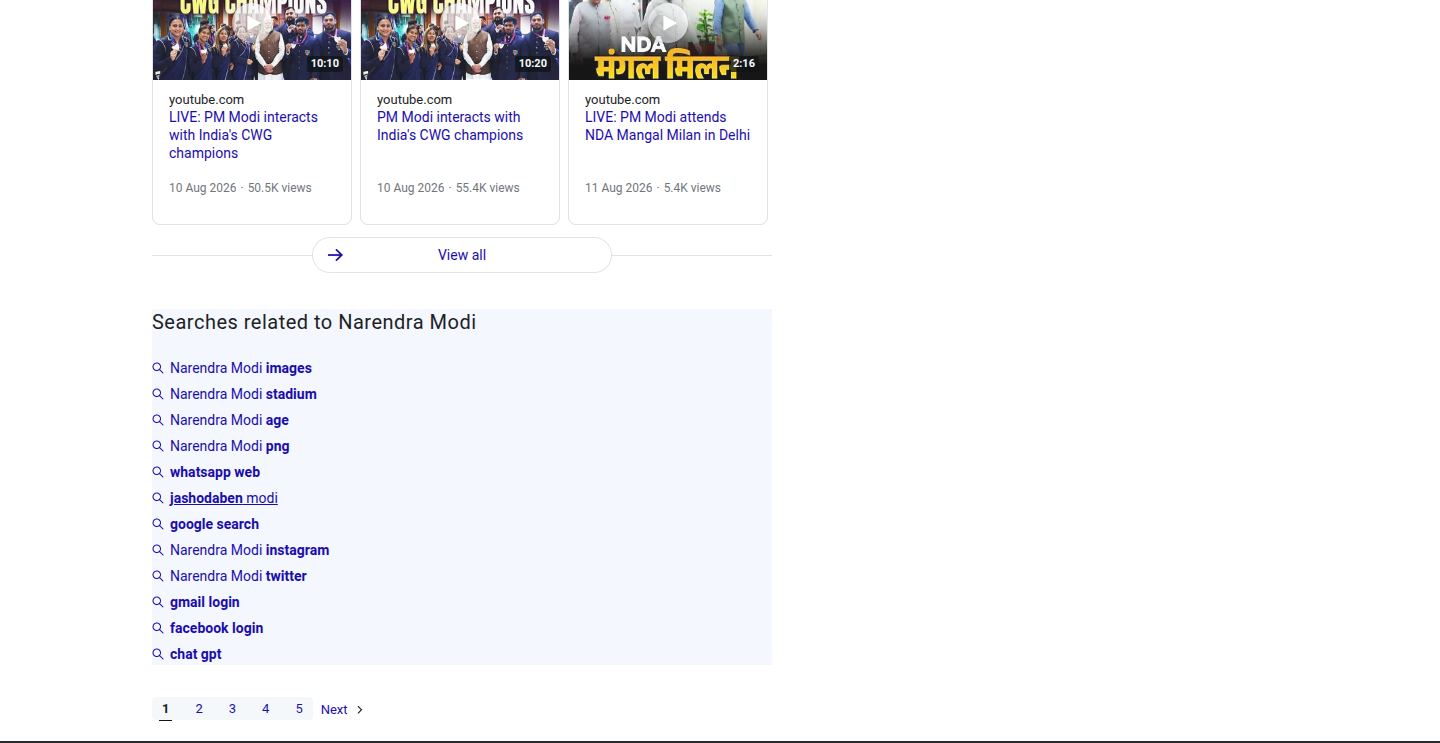Screen dimensions: 1440x743
Task: Go to results page 5
Action: click(x=299, y=709)
